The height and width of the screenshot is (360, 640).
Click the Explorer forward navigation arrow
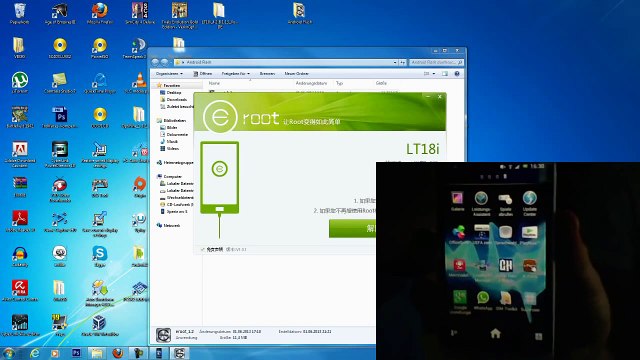click(164, 62)
